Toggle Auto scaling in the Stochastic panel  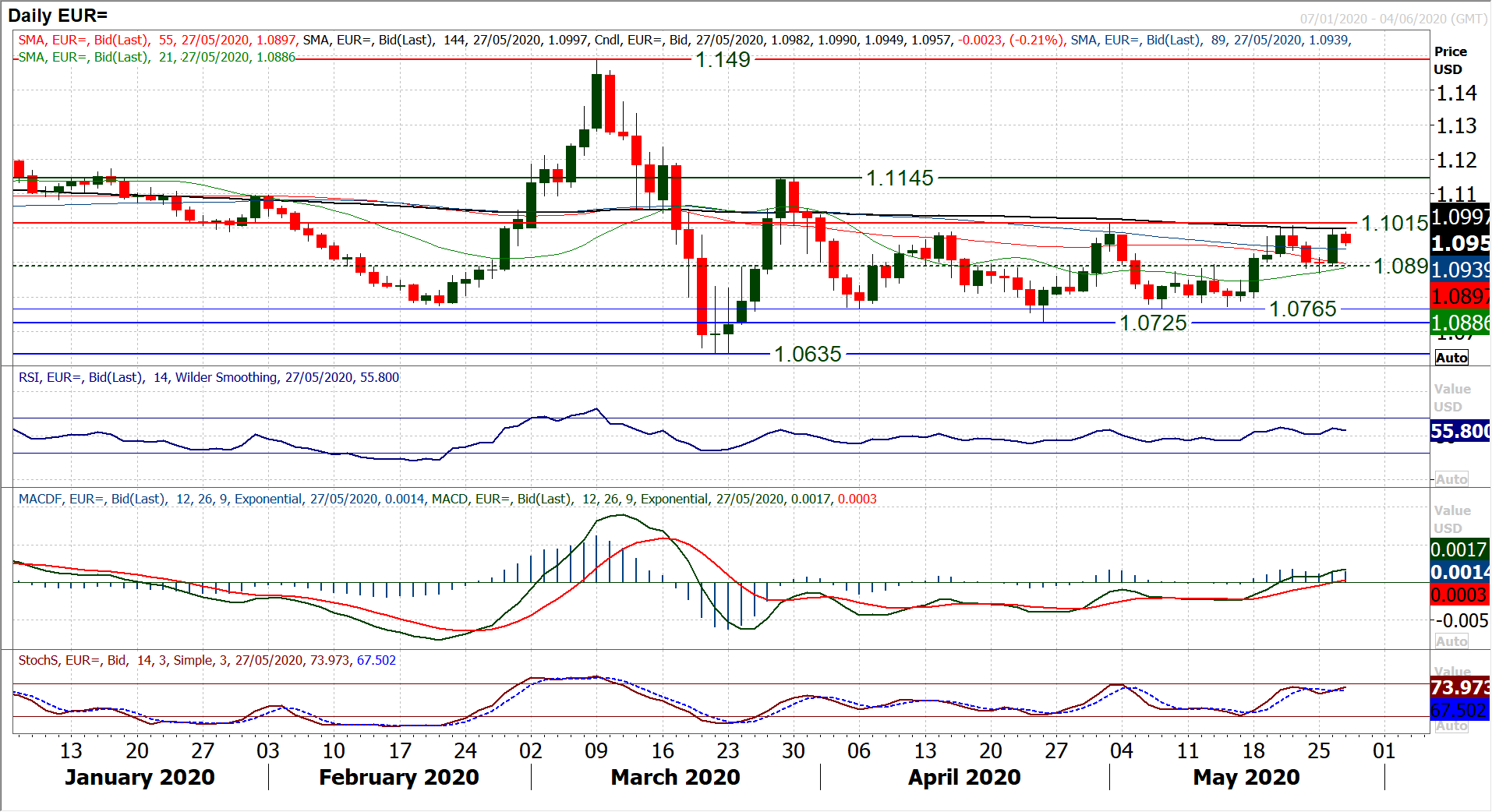(x=1451, y=726)
